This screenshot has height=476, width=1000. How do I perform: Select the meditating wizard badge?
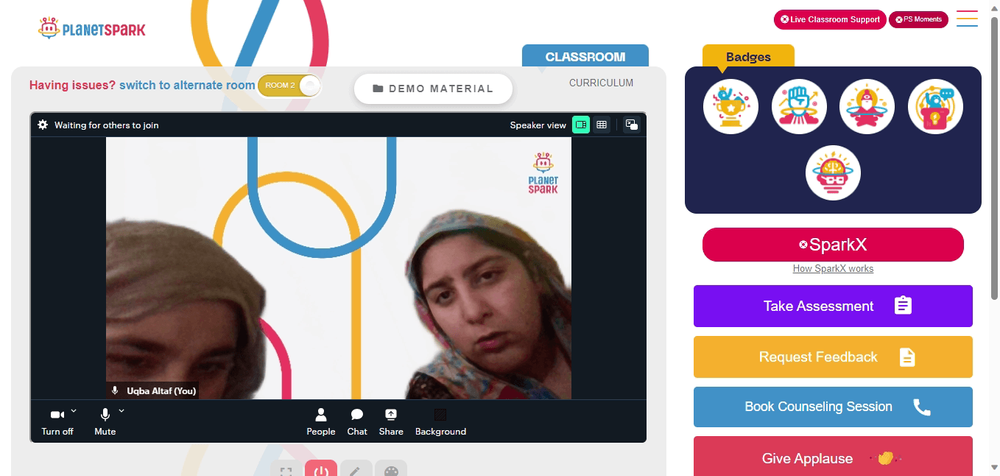point(867,107)
